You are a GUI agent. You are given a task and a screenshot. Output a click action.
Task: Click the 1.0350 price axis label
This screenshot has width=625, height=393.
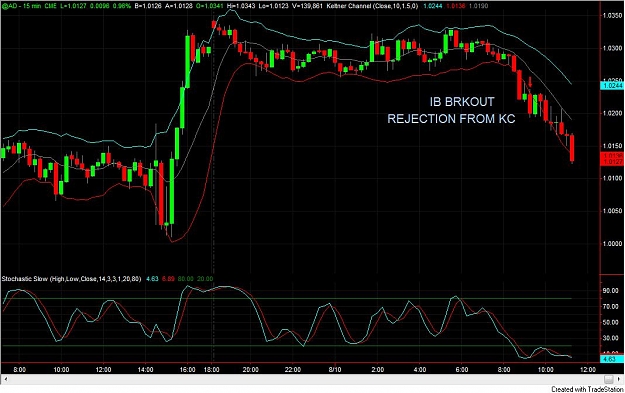tap(612, 15)
